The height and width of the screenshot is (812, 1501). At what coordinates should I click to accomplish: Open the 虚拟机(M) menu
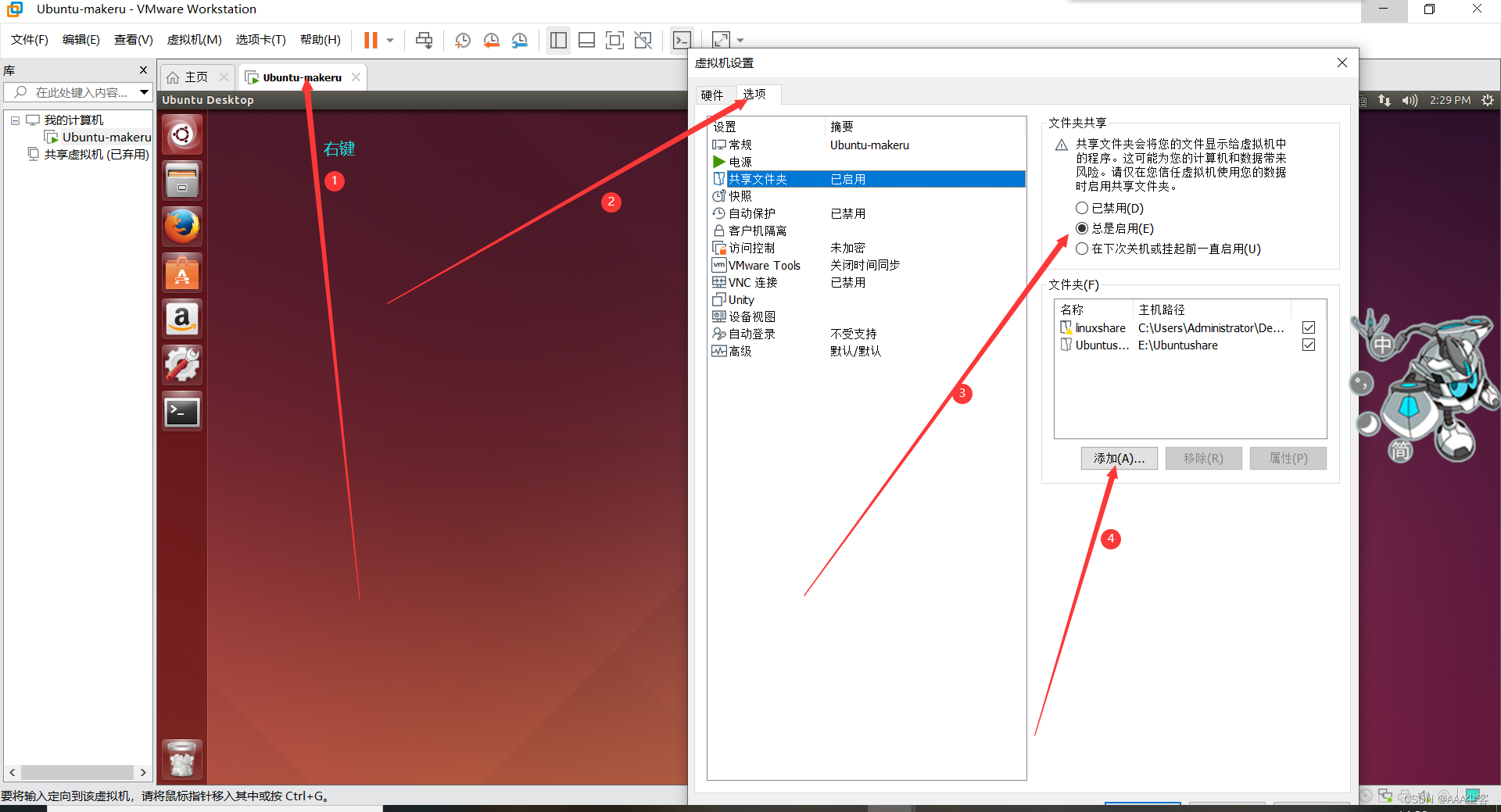point(195,39)
